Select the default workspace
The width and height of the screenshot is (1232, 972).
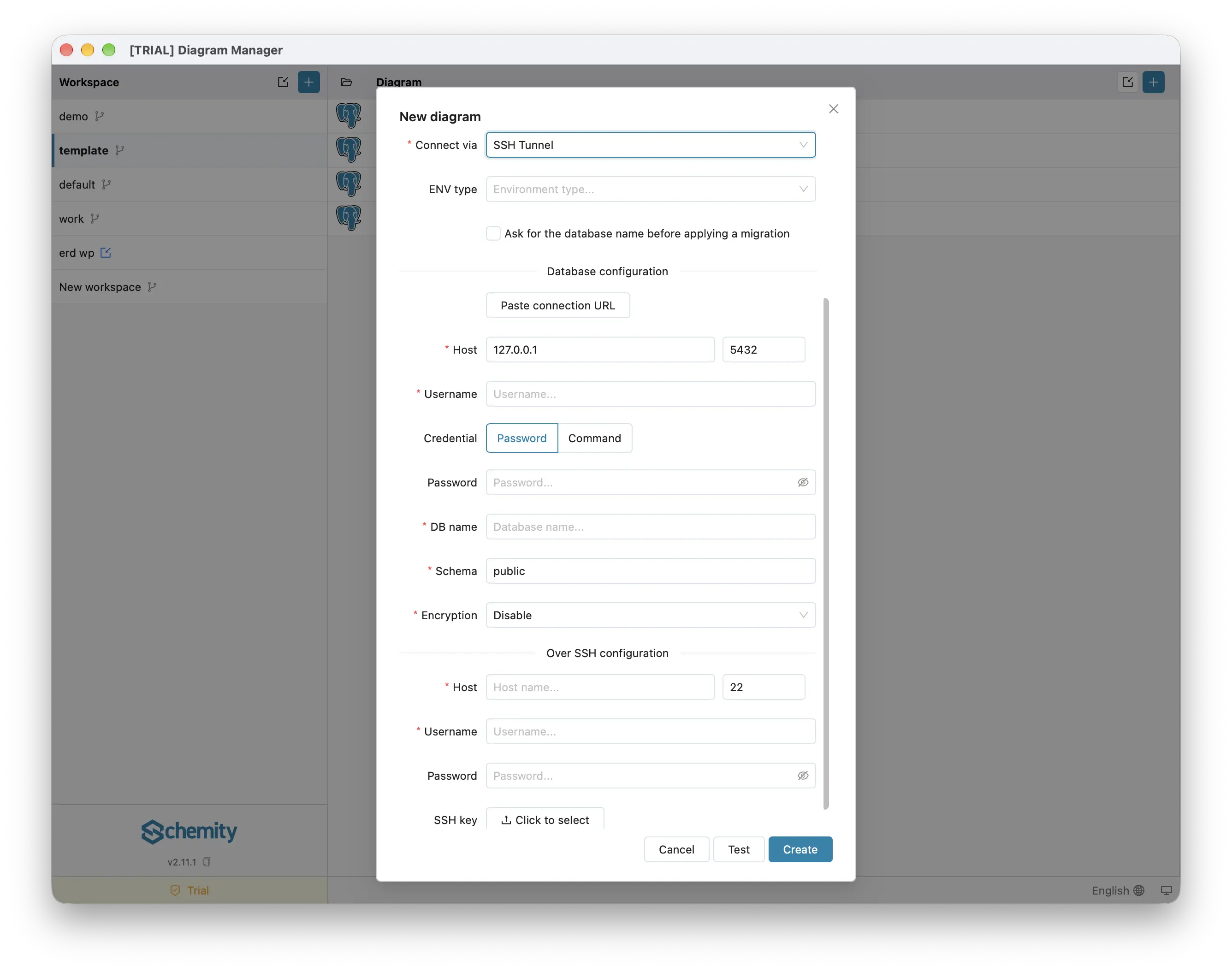click(x=190, y=184)
